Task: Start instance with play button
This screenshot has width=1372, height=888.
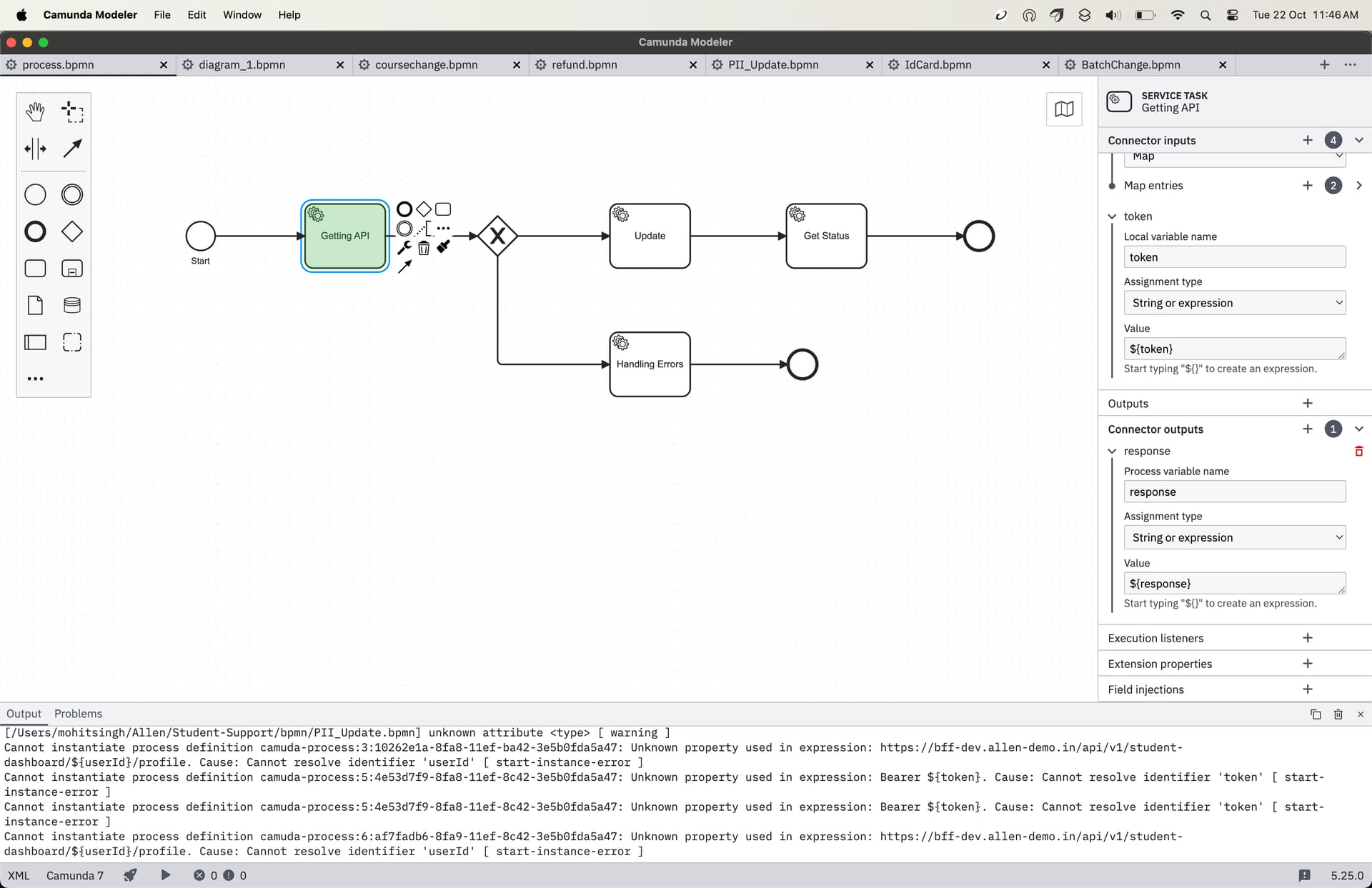Action: [166, 875]
